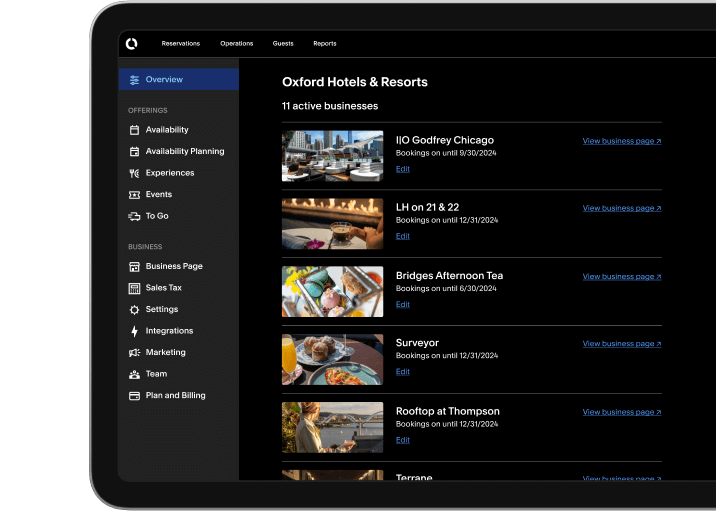Click the Availability Planning calendar icon
The image size is (716, 520).
coord(134,152)
